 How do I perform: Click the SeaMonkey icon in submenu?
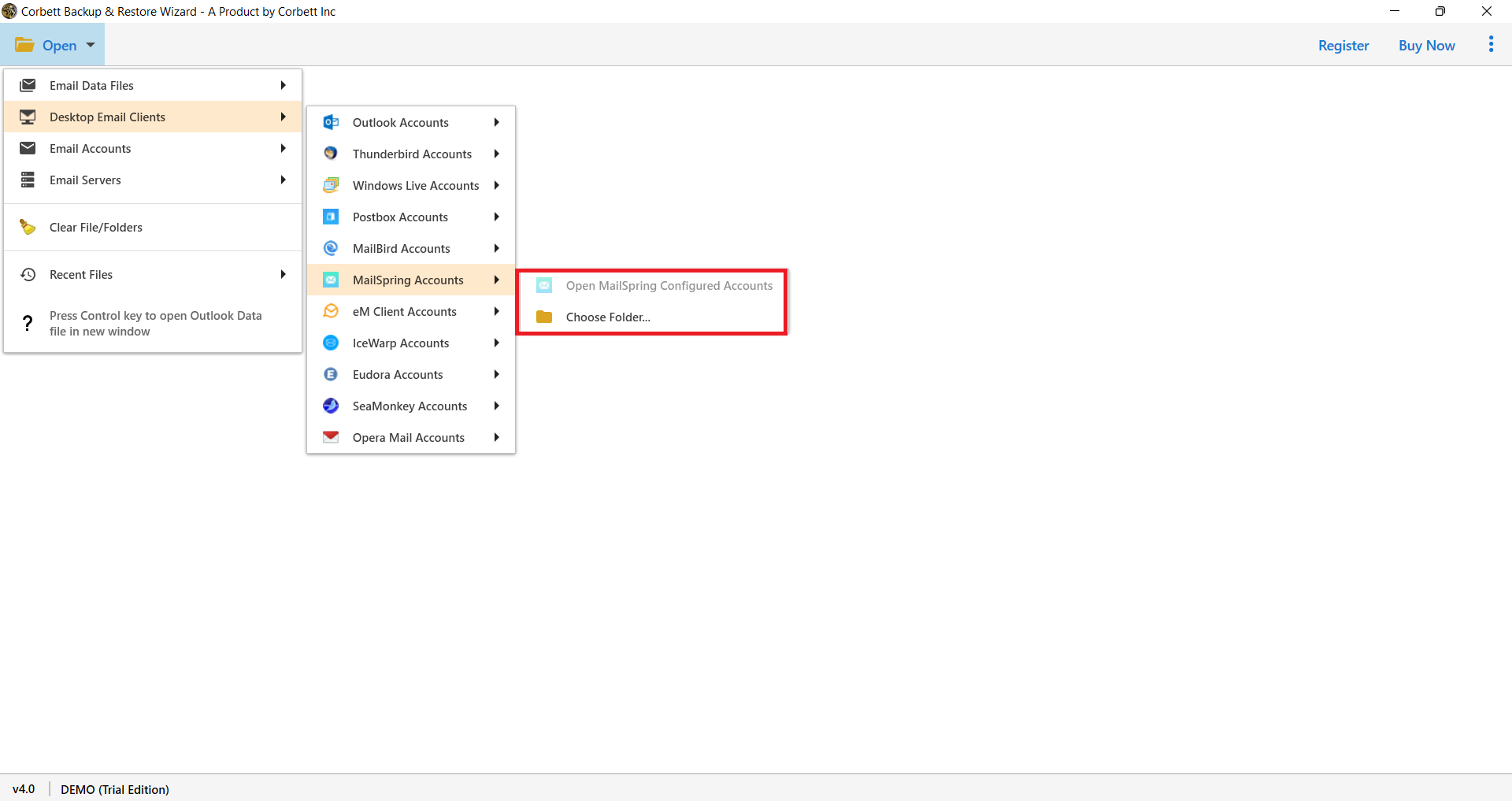click(x=331, y=406)
